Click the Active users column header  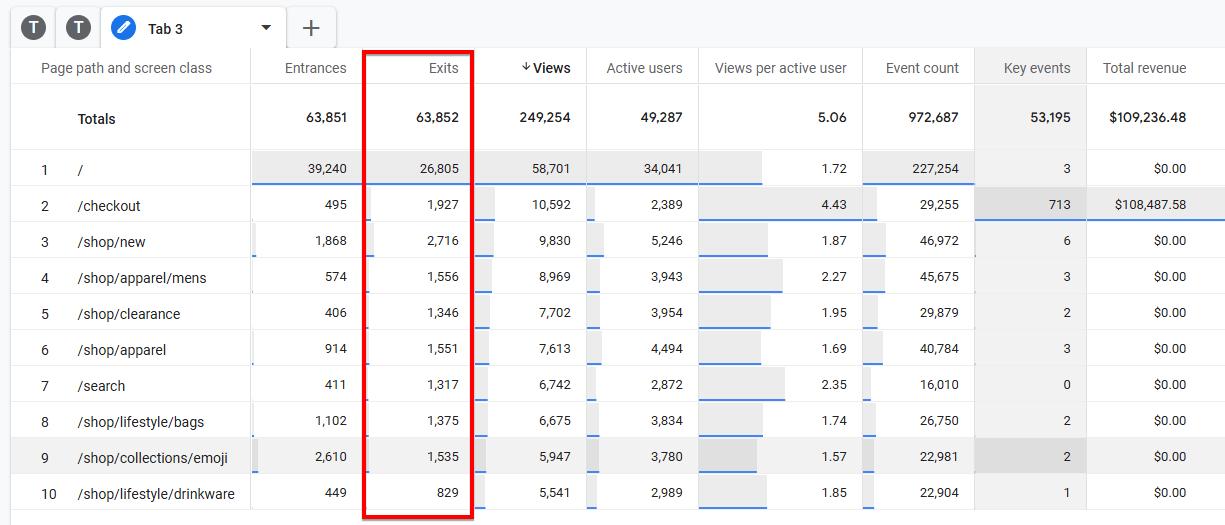[644, 68]
